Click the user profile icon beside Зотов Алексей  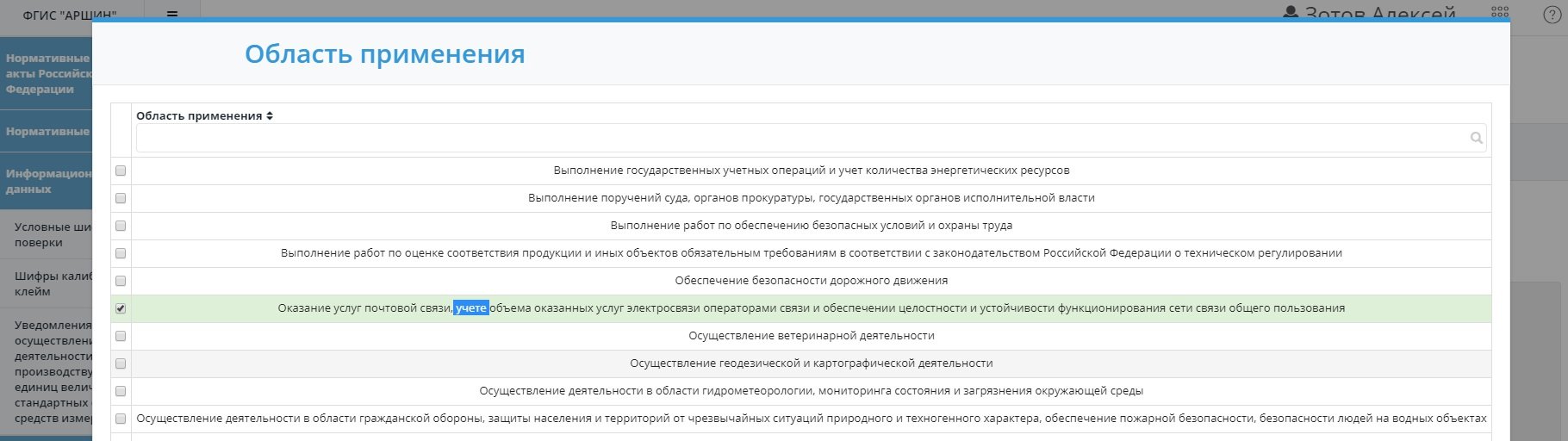point(1290,13)
